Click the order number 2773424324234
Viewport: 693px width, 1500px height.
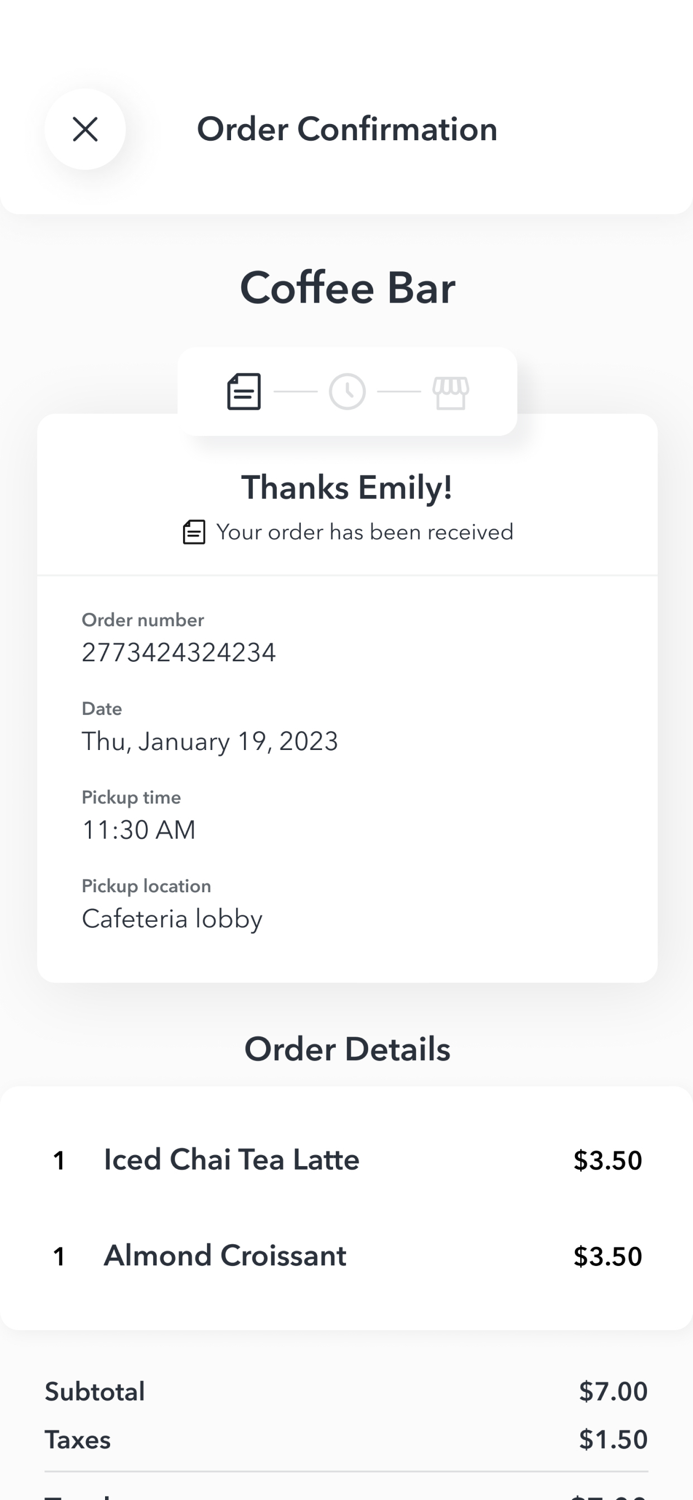point(179,651)
